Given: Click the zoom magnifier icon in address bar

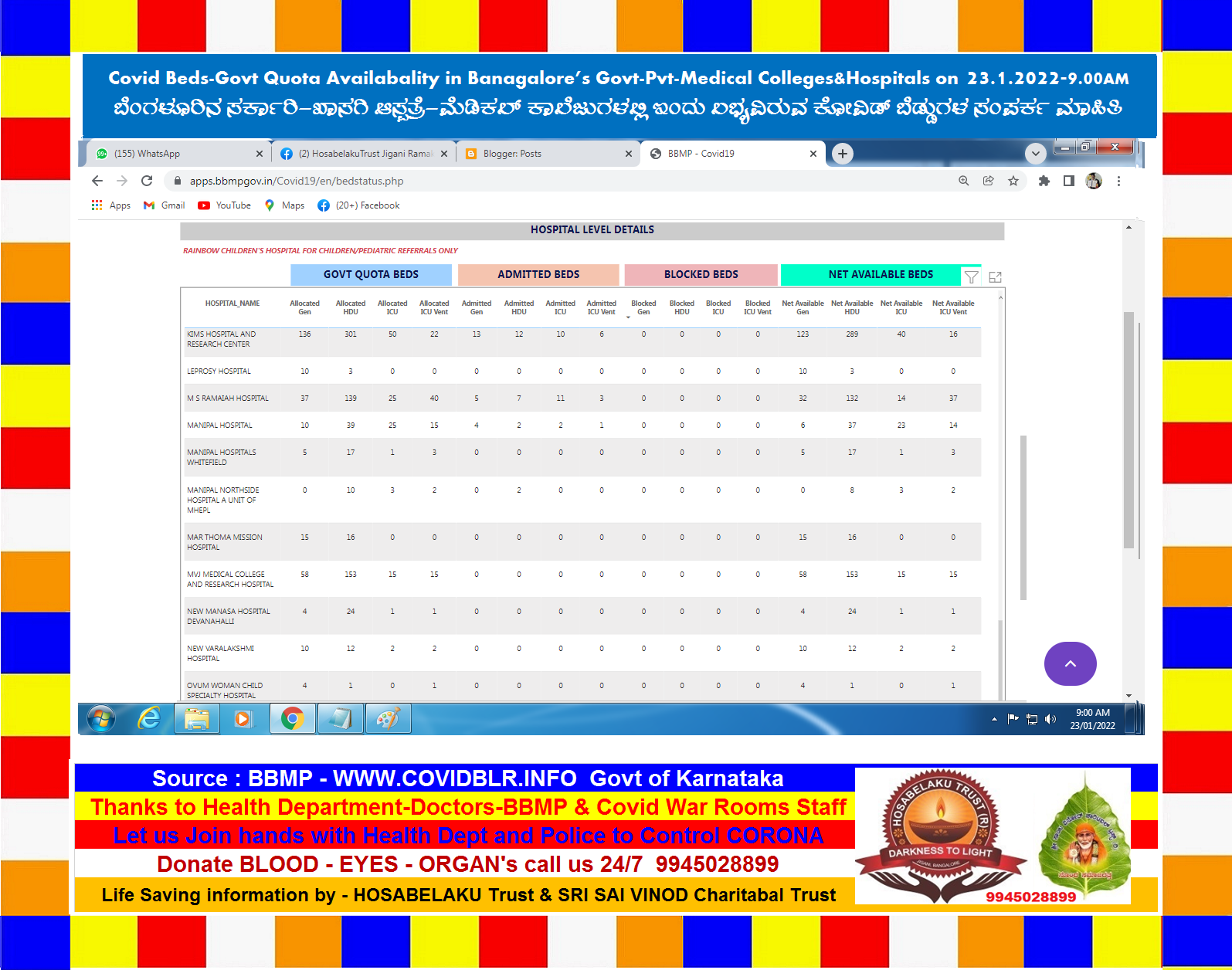Looking at the screenshot, I should 964,181.
